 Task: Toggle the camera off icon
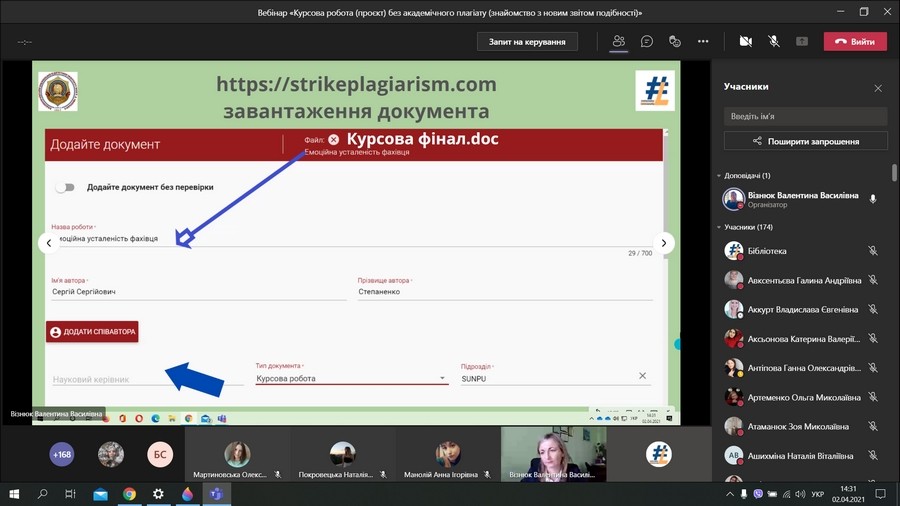click(x=746, y=41)
